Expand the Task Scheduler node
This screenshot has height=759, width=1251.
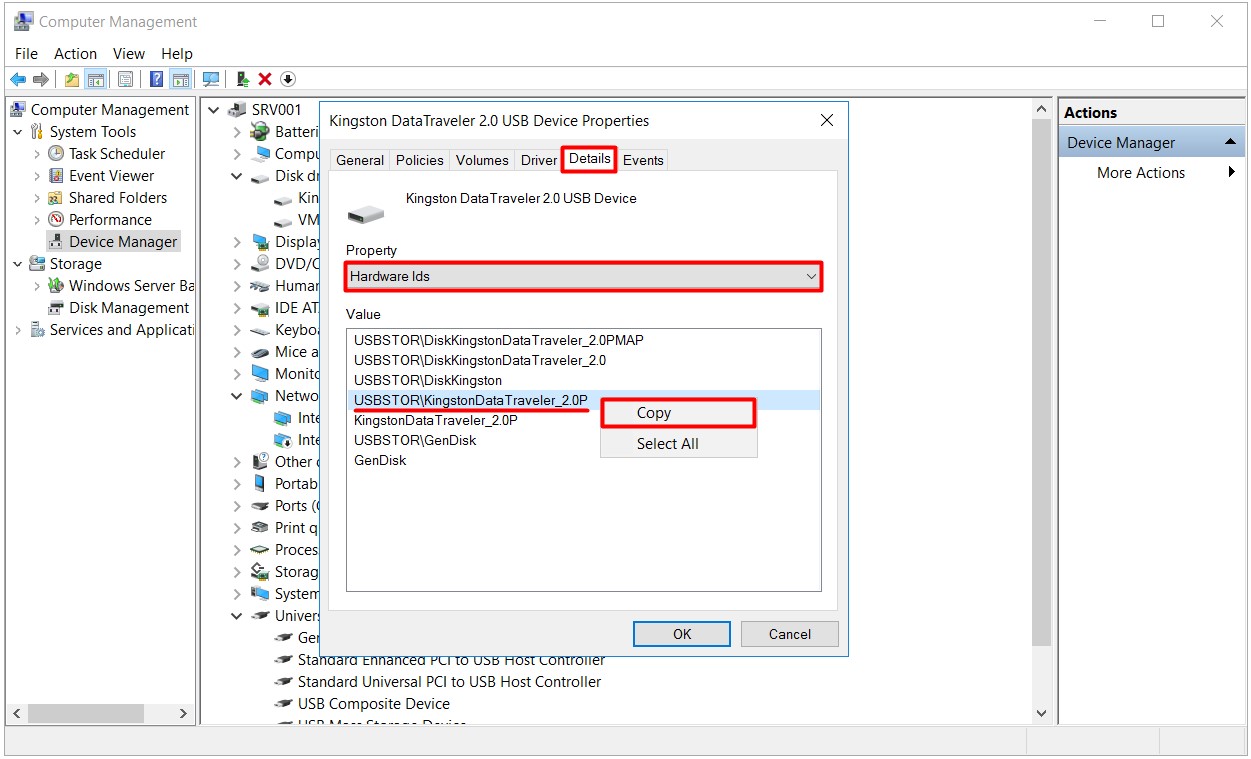coord(37,154)
